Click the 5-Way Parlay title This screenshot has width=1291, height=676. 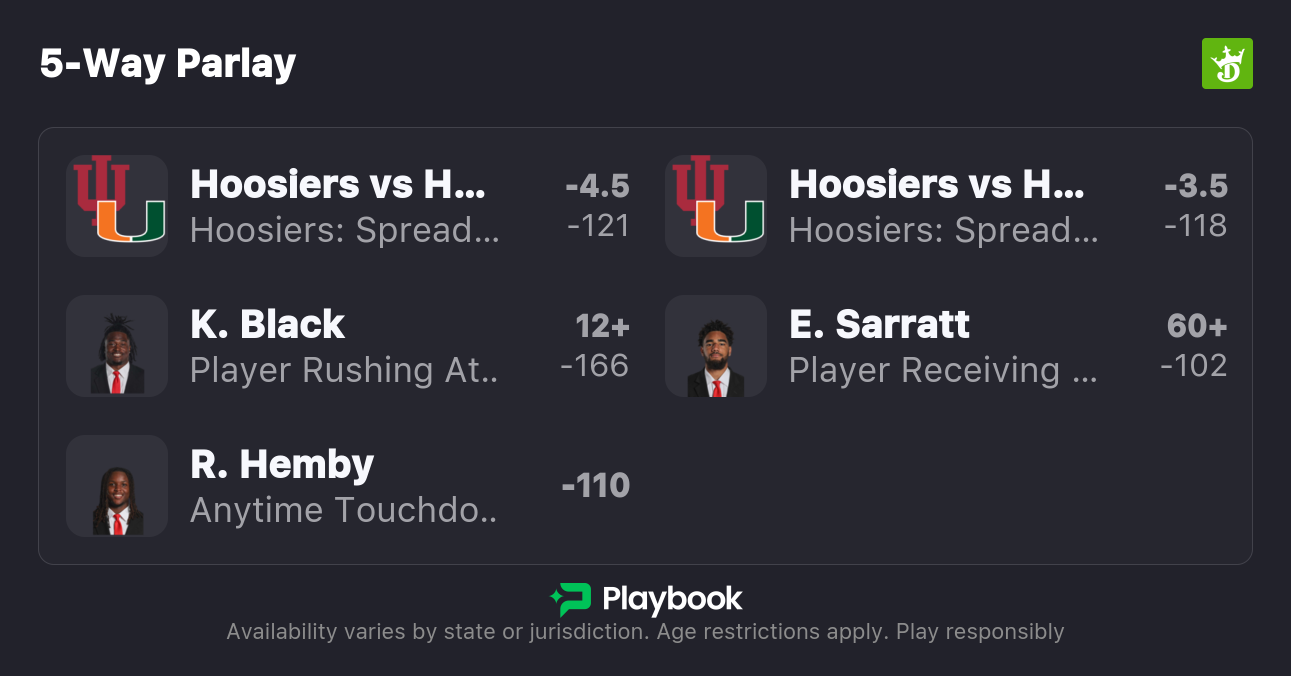point(168,64)
